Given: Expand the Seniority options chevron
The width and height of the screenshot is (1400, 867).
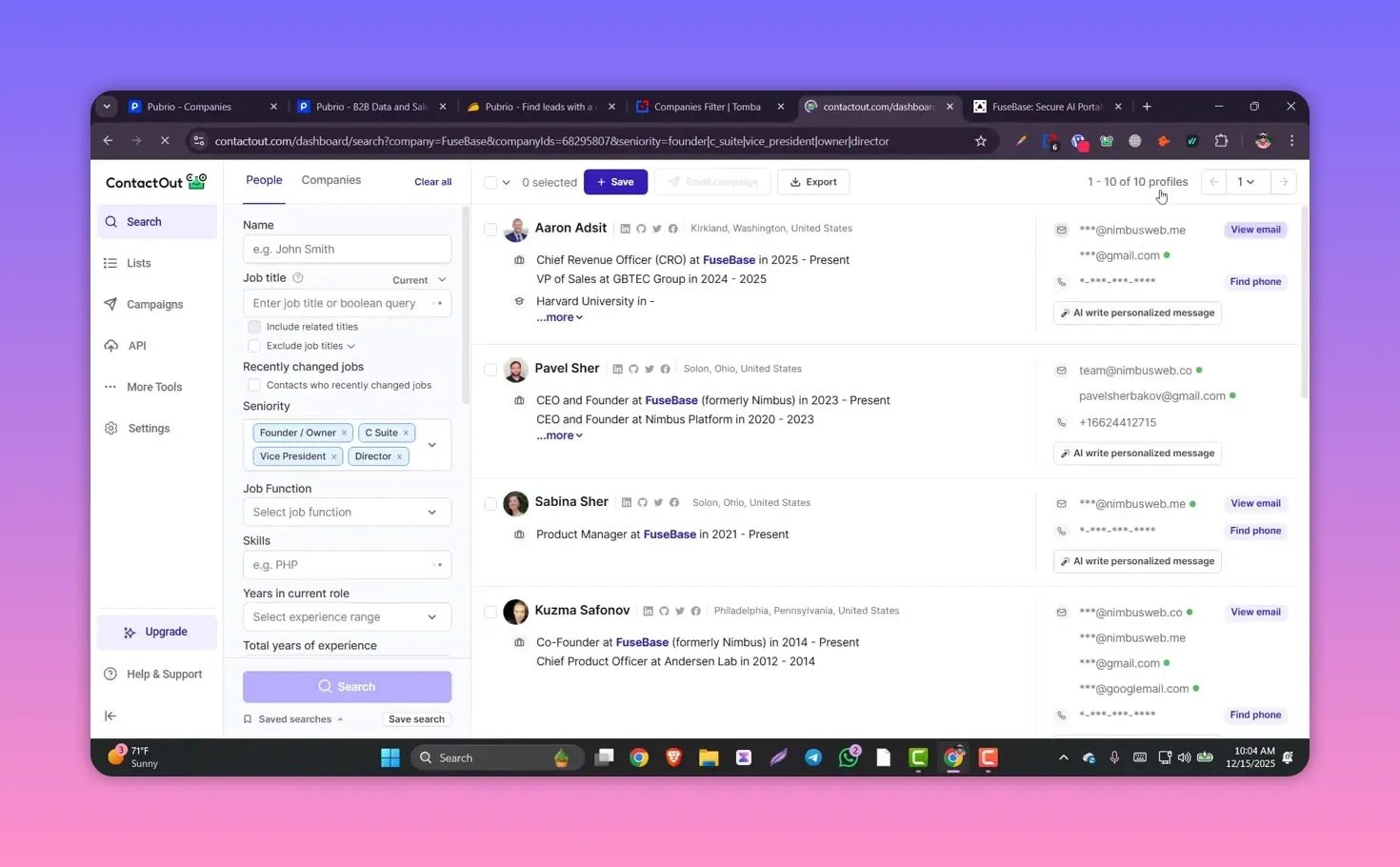Looking at the screenshot, I should point(431,444).
